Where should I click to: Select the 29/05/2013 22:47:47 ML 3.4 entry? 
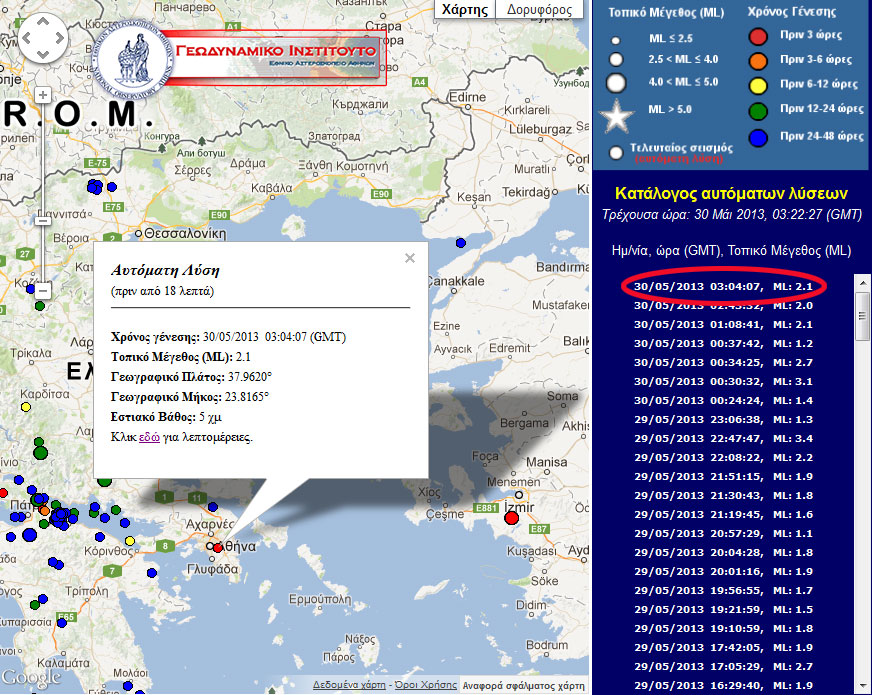tap(725, 438)
